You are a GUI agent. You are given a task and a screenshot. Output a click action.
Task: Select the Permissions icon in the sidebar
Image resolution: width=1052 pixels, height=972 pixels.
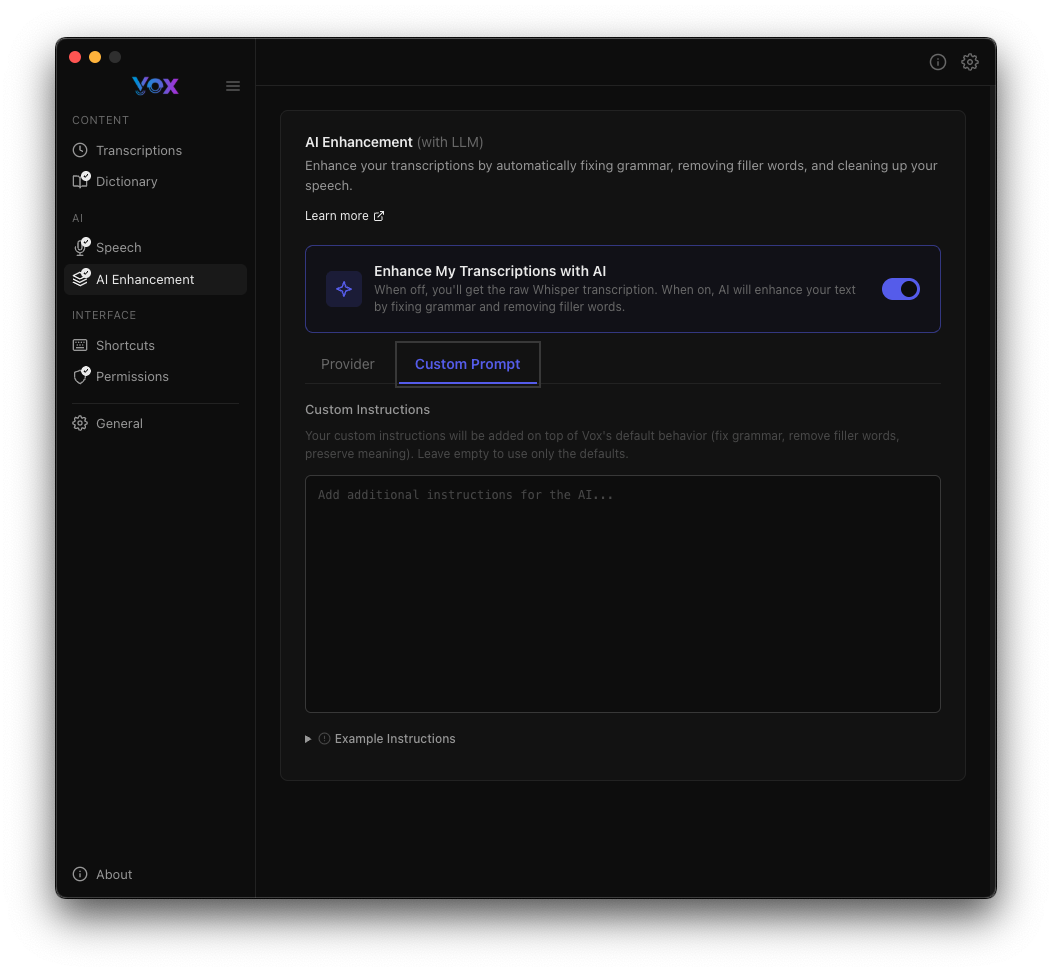click(x=80, y=376)
